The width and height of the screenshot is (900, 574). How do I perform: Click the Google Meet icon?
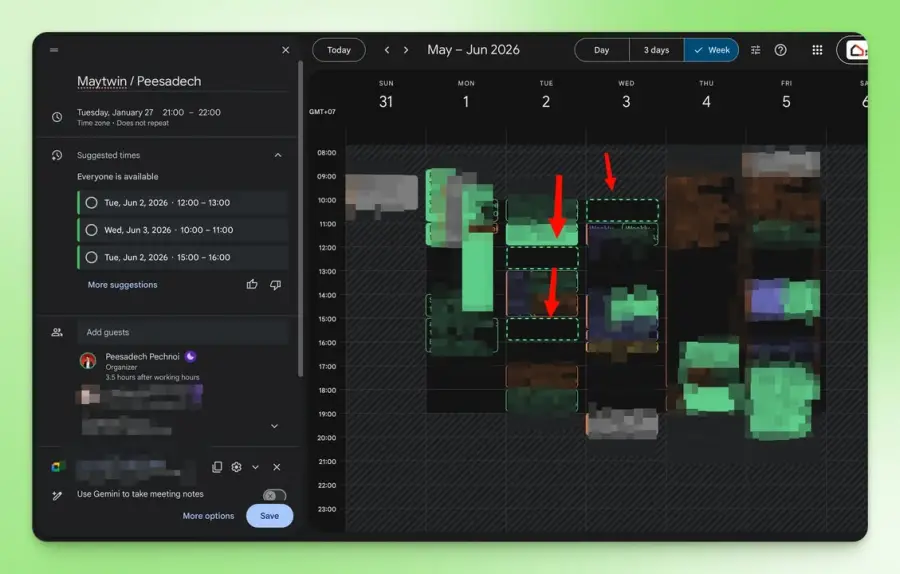[x=57, y=467]
